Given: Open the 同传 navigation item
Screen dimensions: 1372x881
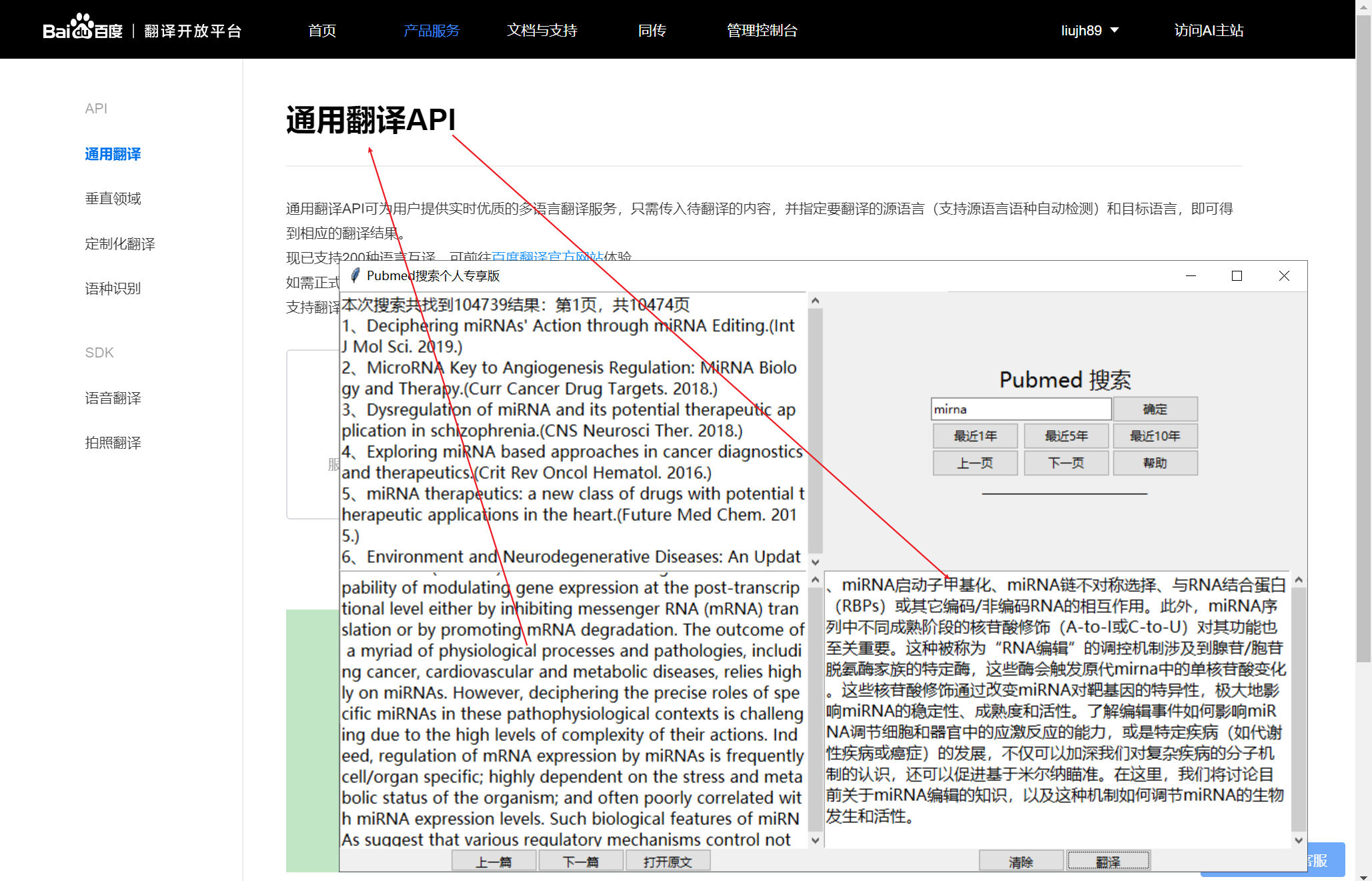Looking at the screenshot, I should point(651,30).
